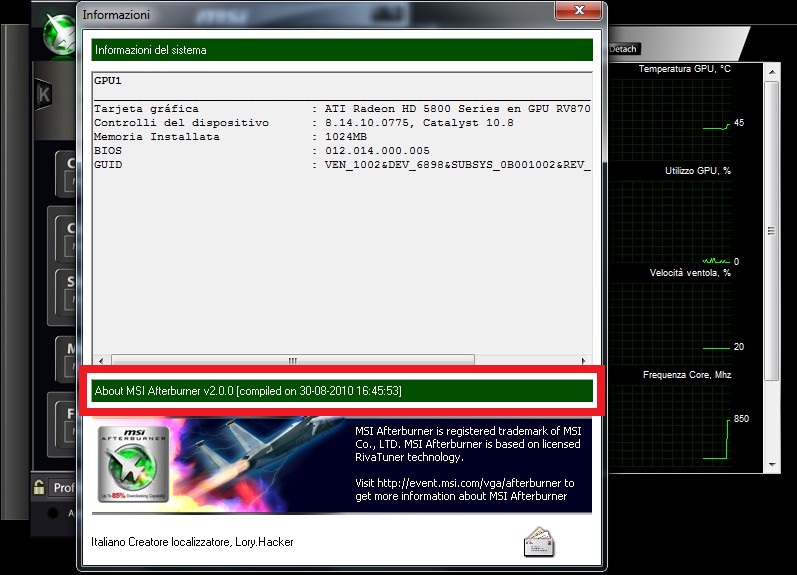
Task: Click the monitor panel scroll down arrow
Action: [x=772, y=465]
